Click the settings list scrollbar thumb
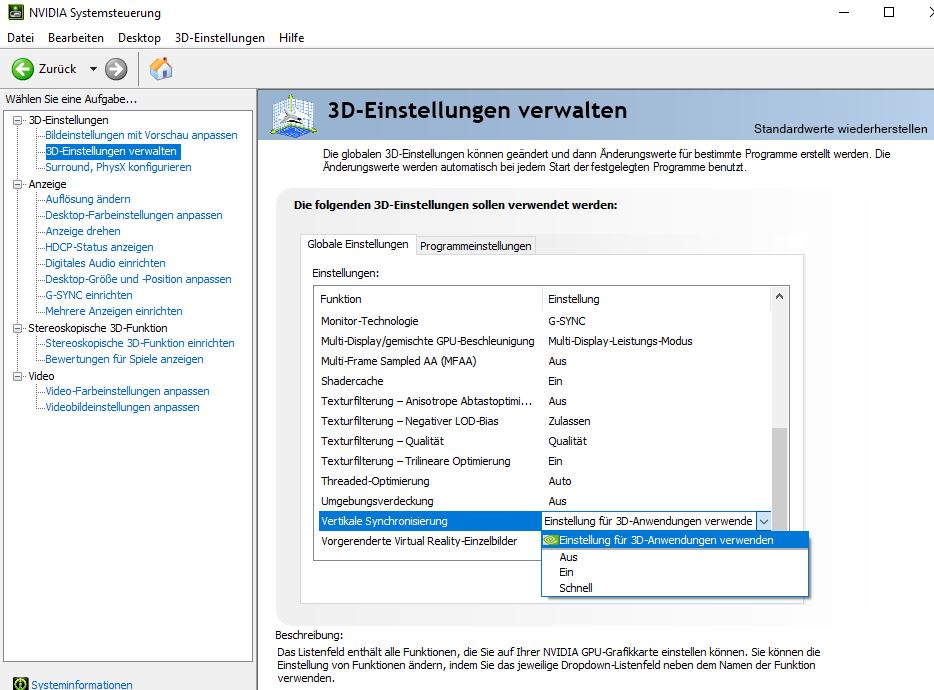934x690 pixels. 779,478
